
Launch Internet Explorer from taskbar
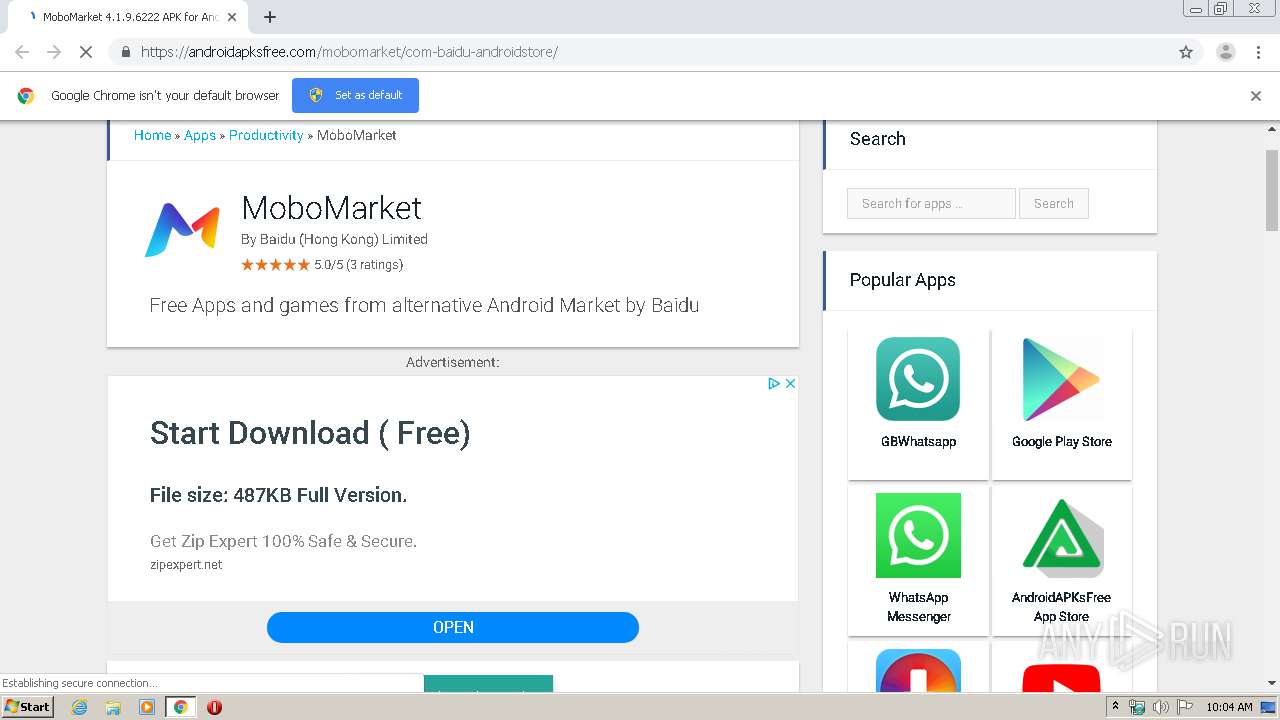[x=80, y=707]
